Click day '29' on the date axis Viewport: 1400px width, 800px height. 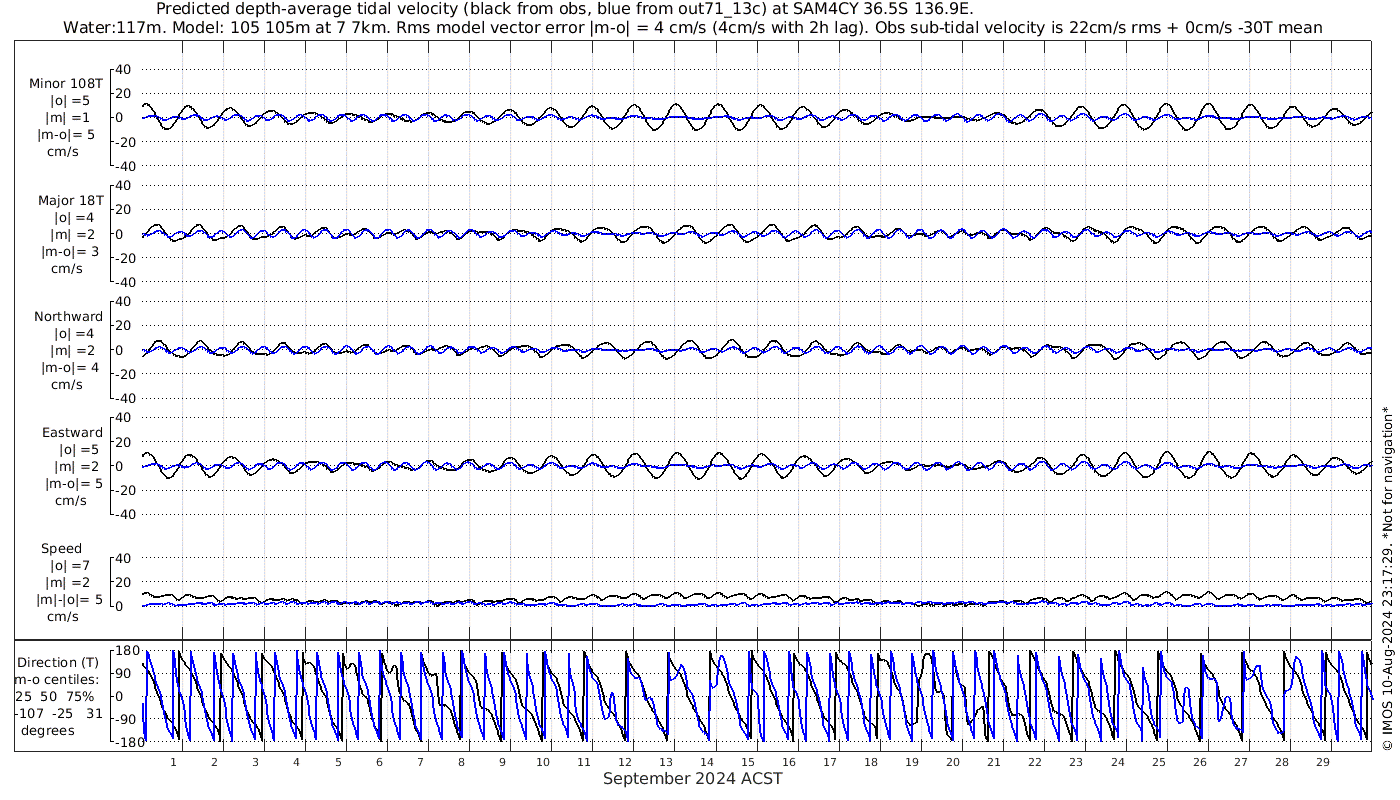[x=1322, y=762]
